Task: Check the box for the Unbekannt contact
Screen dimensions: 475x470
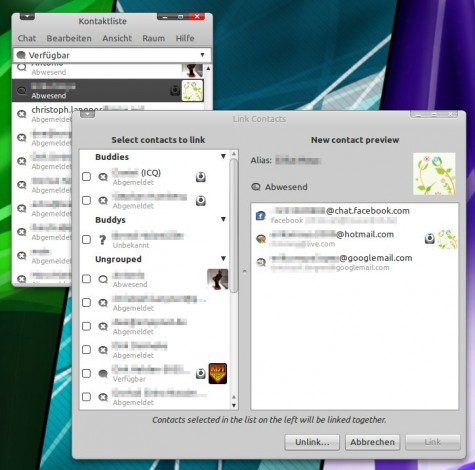Action: 86,239
